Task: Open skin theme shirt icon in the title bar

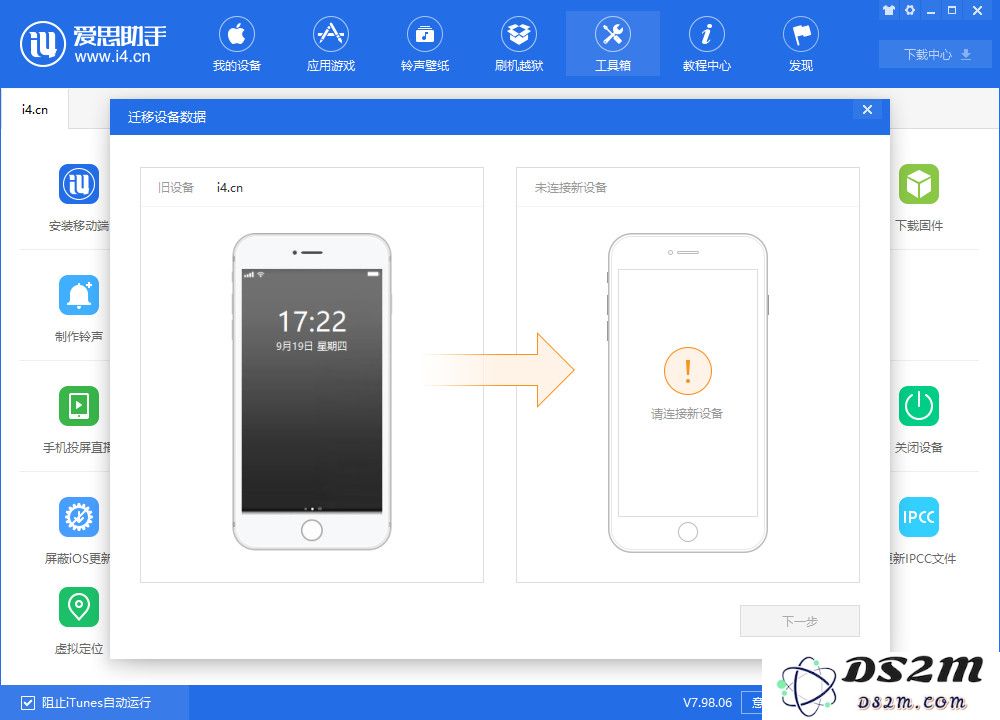Action: pos(888,10)
